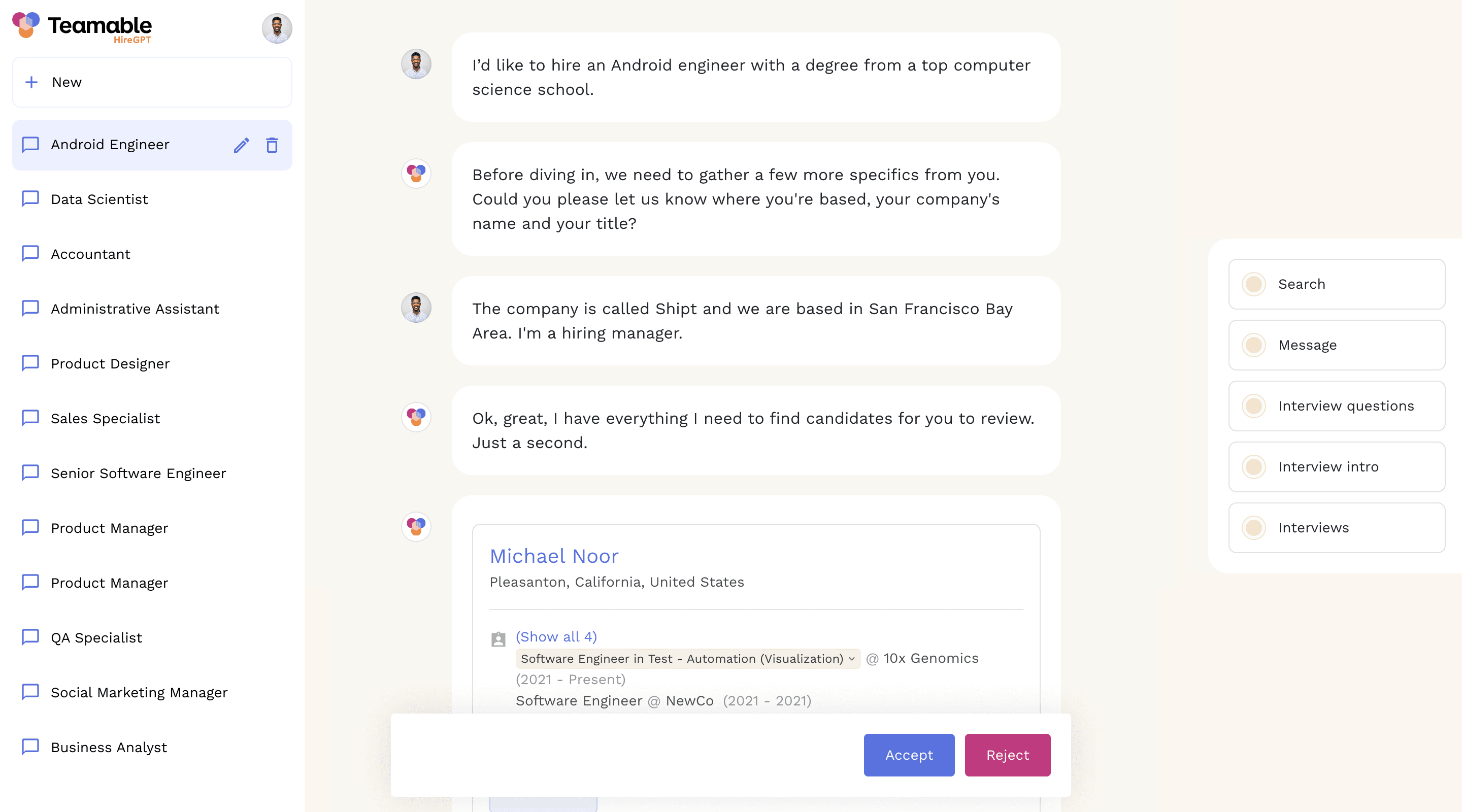Screen dimensions: 1462x812
Task: Click the Search action icon on right panel
Action: [x=1255, y=284]
